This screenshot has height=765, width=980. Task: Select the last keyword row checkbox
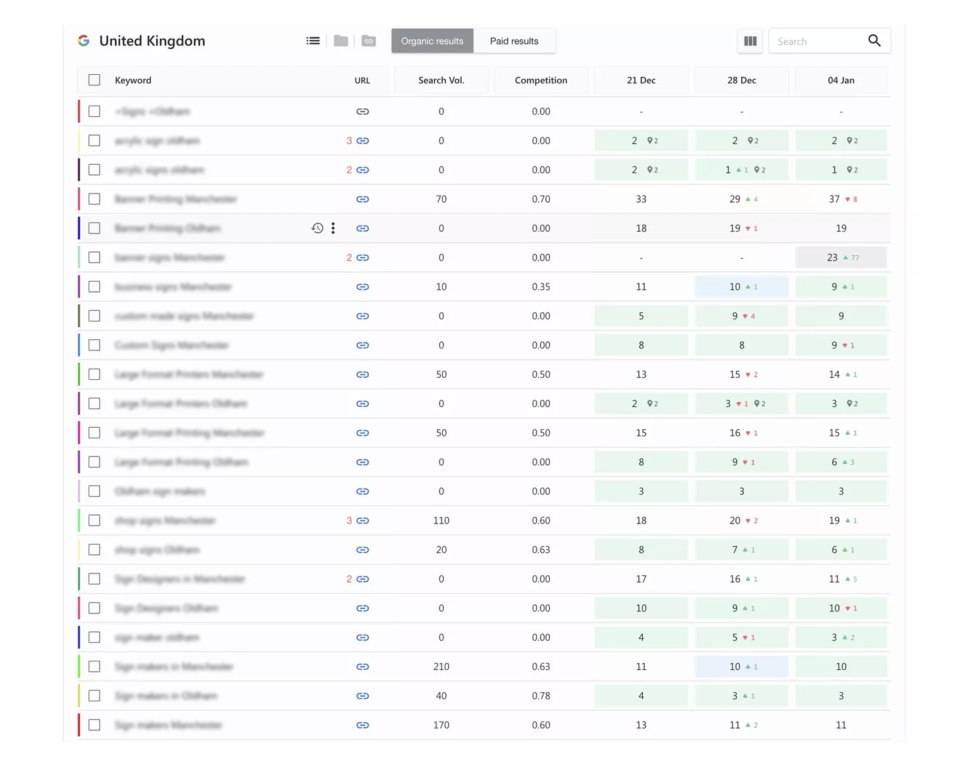coord(94,725)
